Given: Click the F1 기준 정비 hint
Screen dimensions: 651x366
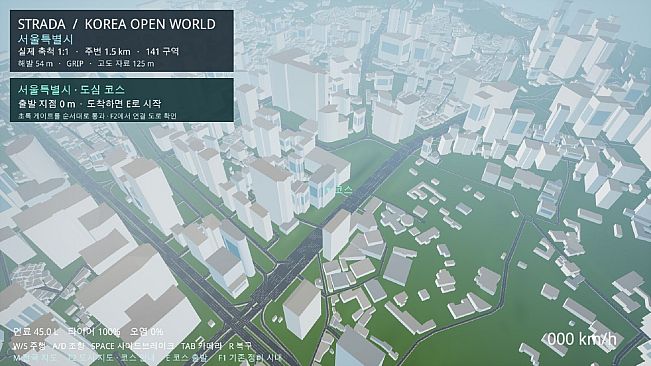Looking at the screenshot, I should click(x=240, y=357).
